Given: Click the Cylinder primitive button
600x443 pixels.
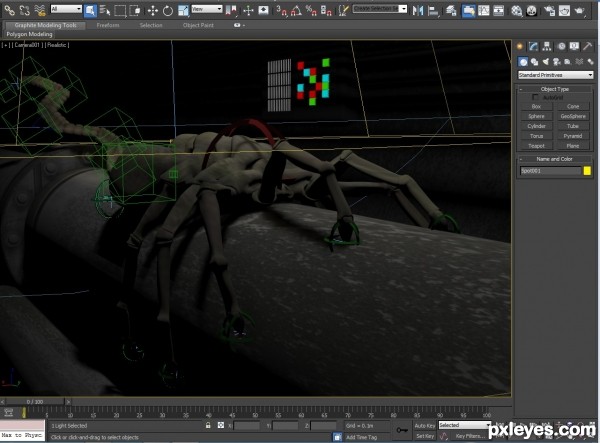Looking at the screenshot, I should 536,126.
